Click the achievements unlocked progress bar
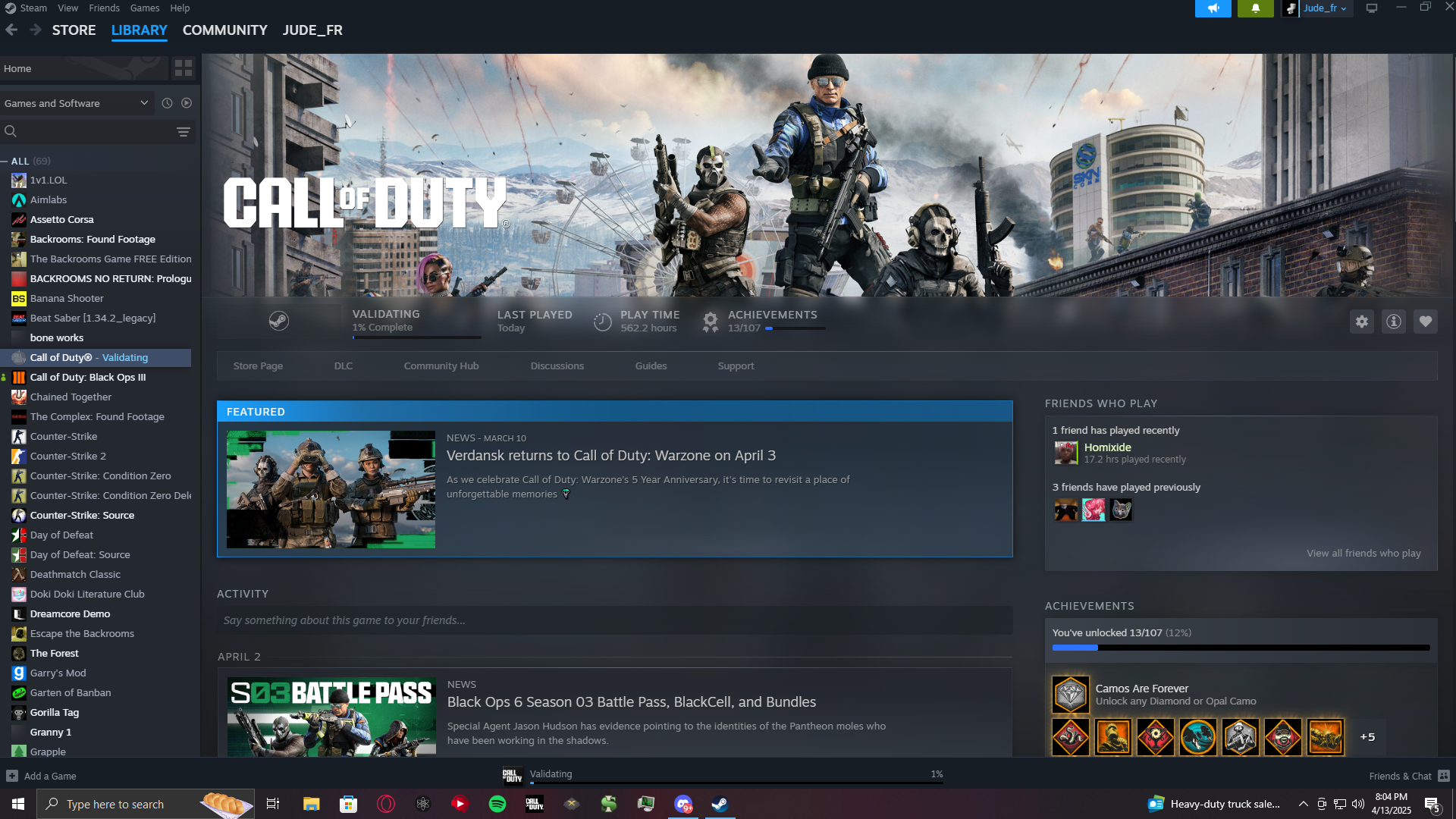 tap(1241, 648)
